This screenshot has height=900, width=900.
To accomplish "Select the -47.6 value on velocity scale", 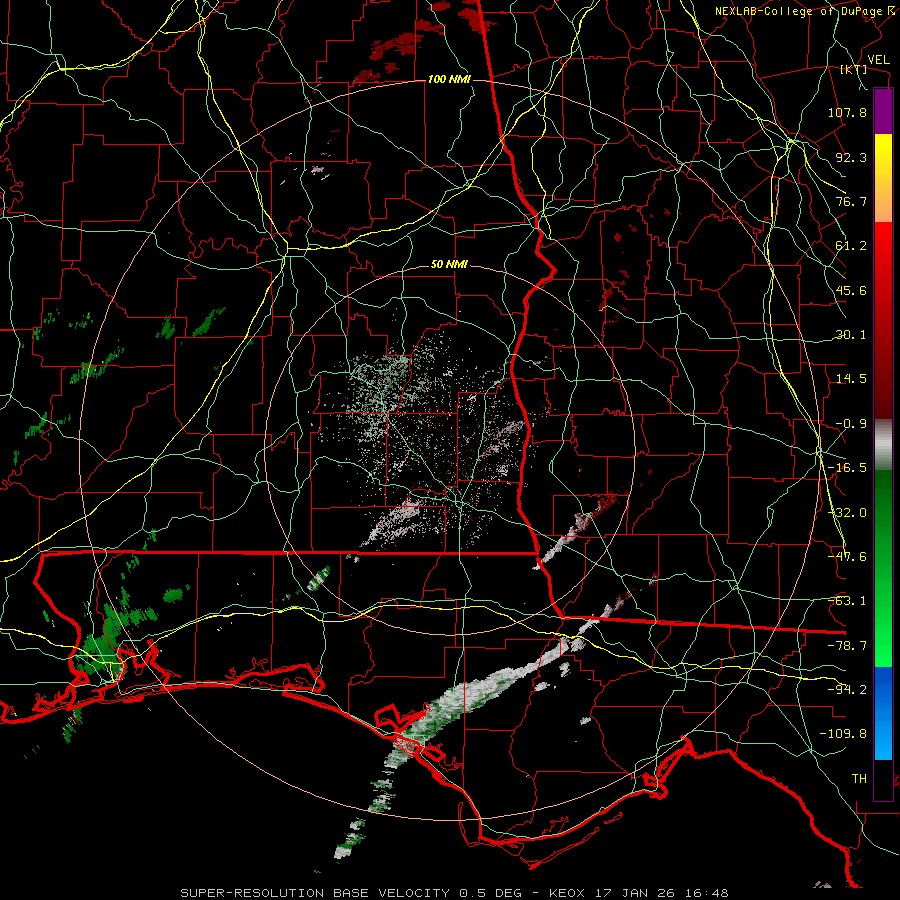I will (847, 557).
